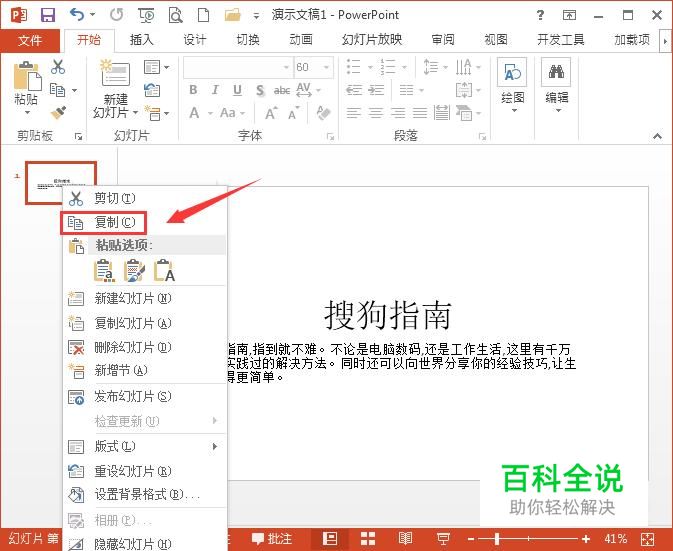Screen dimensions: 673x551
Task: Toggle Justify paragraph button
Action: (x=420, y=113)
